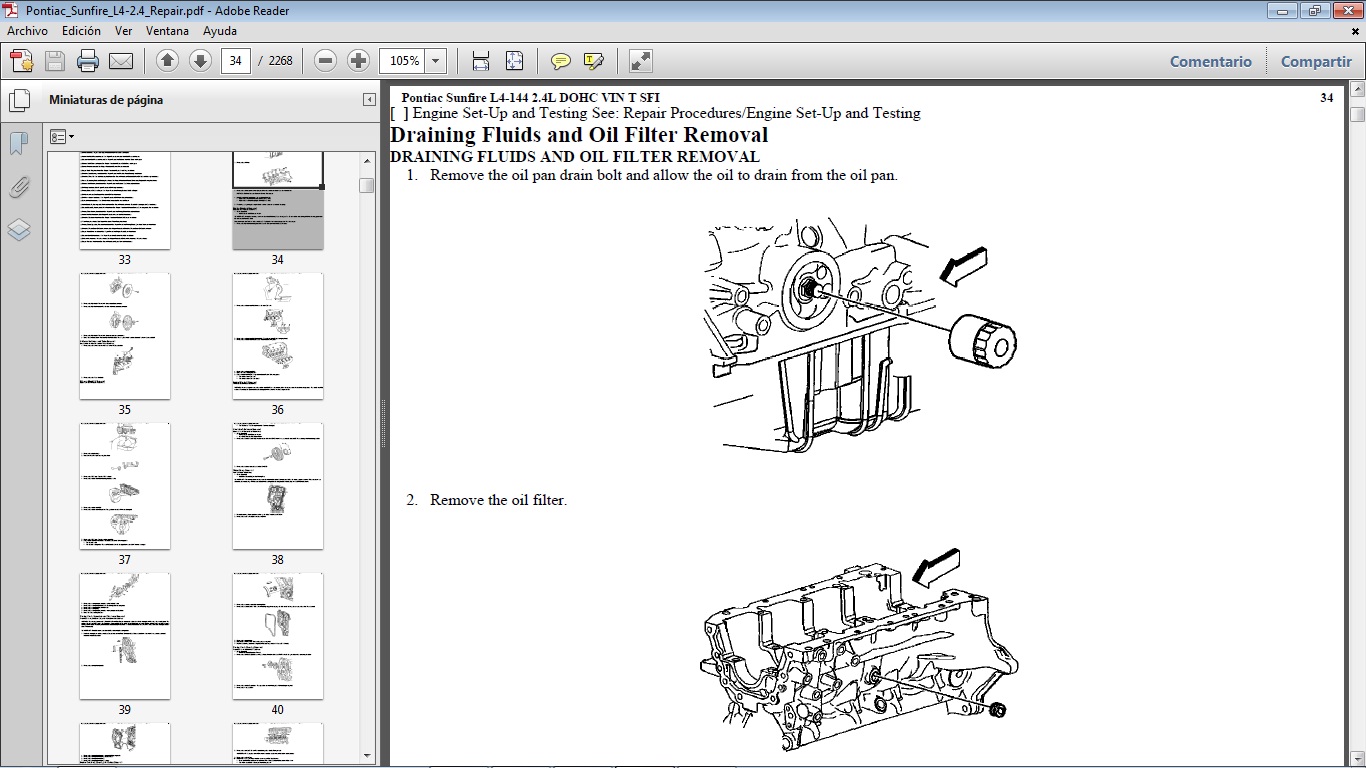
Task: Click the Pontiac Sunfire L4-144 header text
Action: (530, 97)
